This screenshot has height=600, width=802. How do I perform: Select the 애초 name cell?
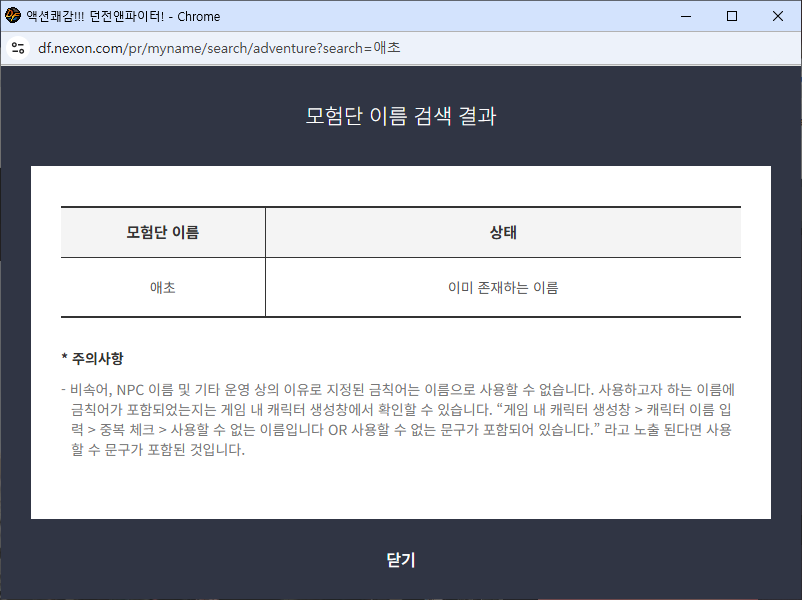[x=163, y=287]
